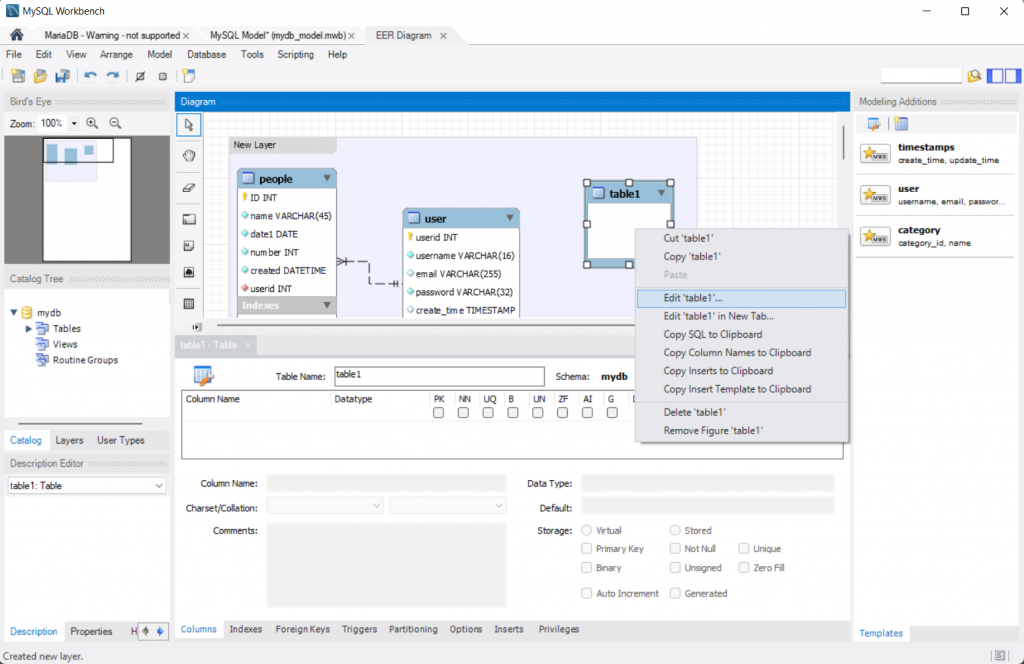This screenshot has height=664, width=1024.
Task: Toggle the NN checkbox in the column grid
Action: [x=463, y=413]
